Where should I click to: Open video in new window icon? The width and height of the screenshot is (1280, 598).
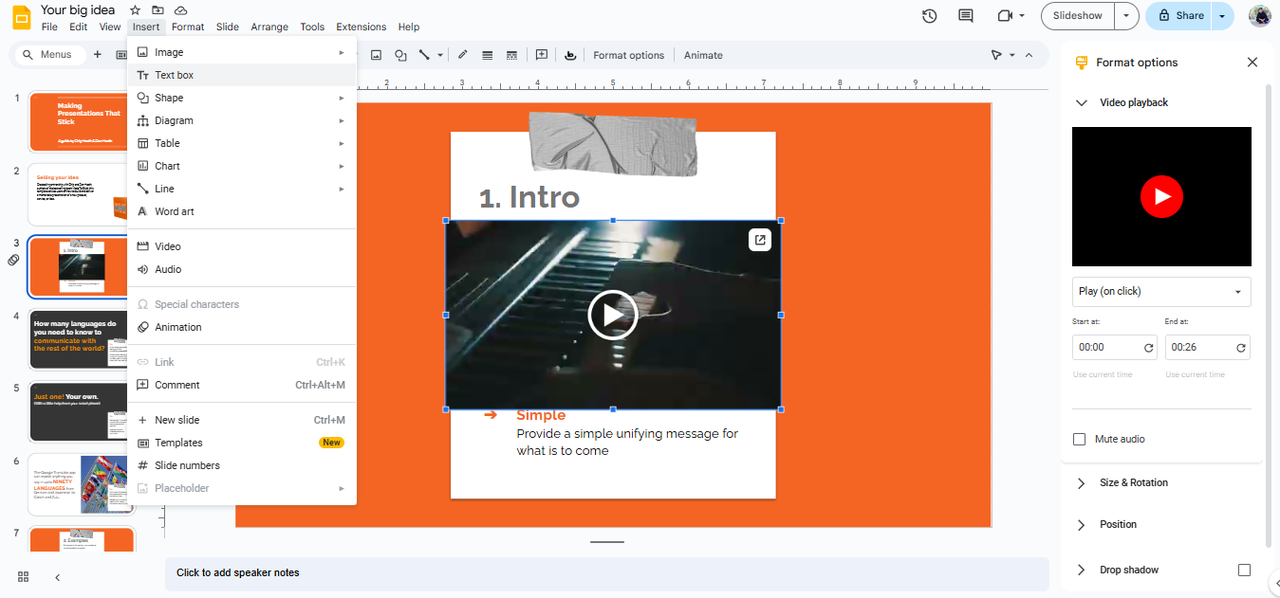pyautogui.click(x=760, y=239)
